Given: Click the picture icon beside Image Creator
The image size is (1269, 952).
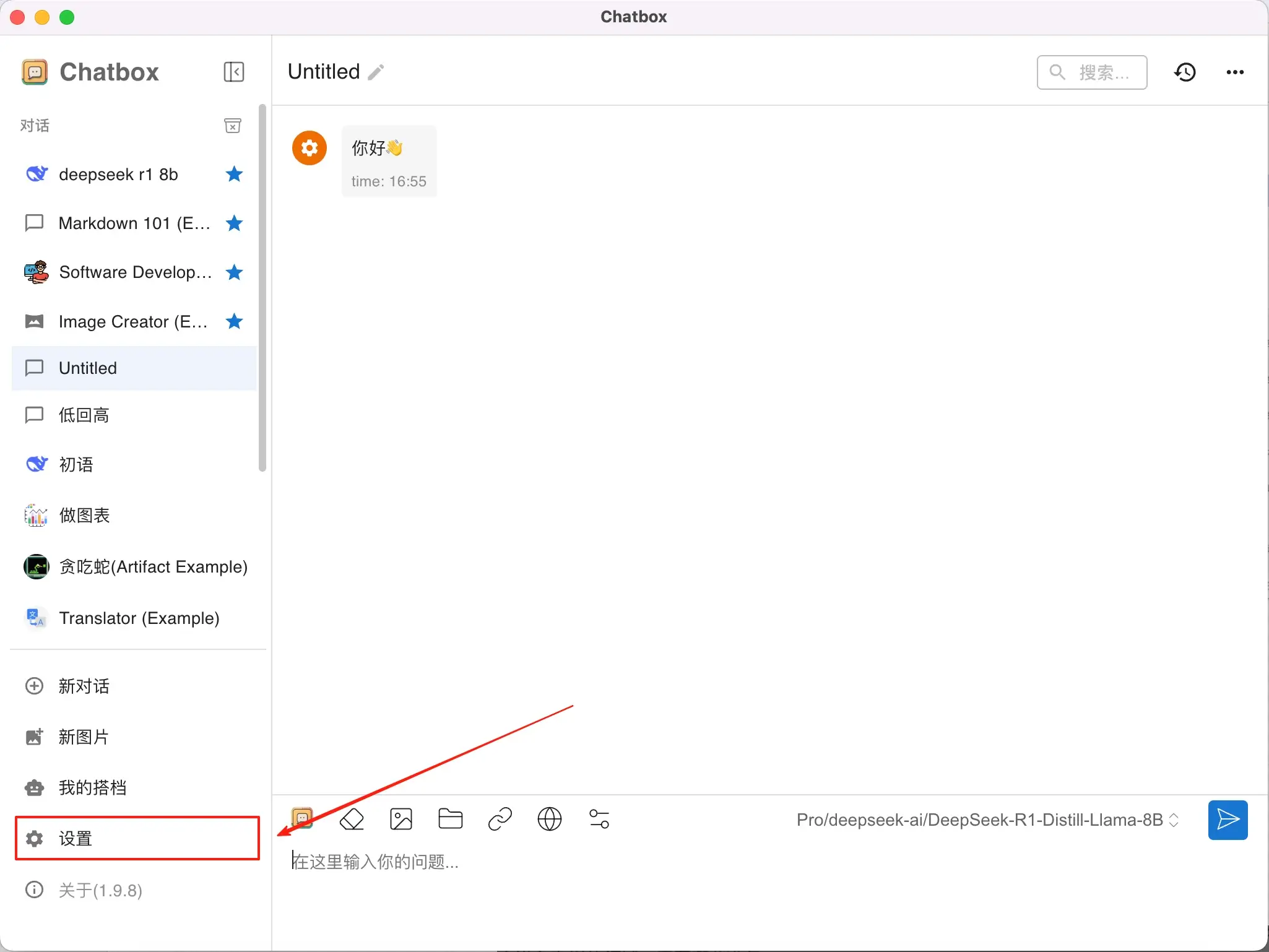Looking at the screenshot, I should [x=35, y=321].
